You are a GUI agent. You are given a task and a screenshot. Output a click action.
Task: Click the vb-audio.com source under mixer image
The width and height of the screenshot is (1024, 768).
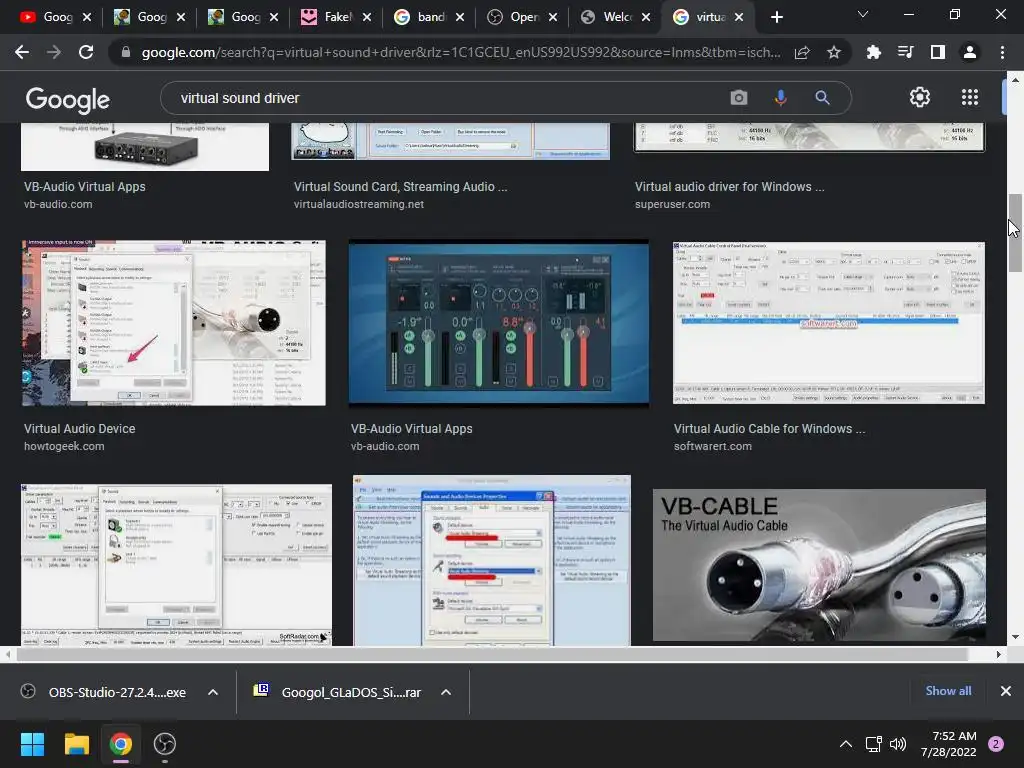385,447
